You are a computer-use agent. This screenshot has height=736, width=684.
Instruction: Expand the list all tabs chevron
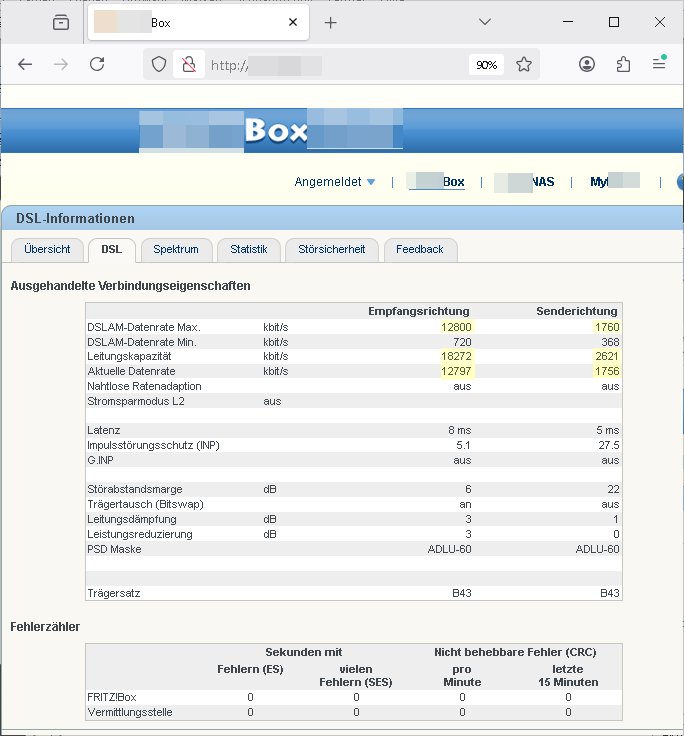484,22
